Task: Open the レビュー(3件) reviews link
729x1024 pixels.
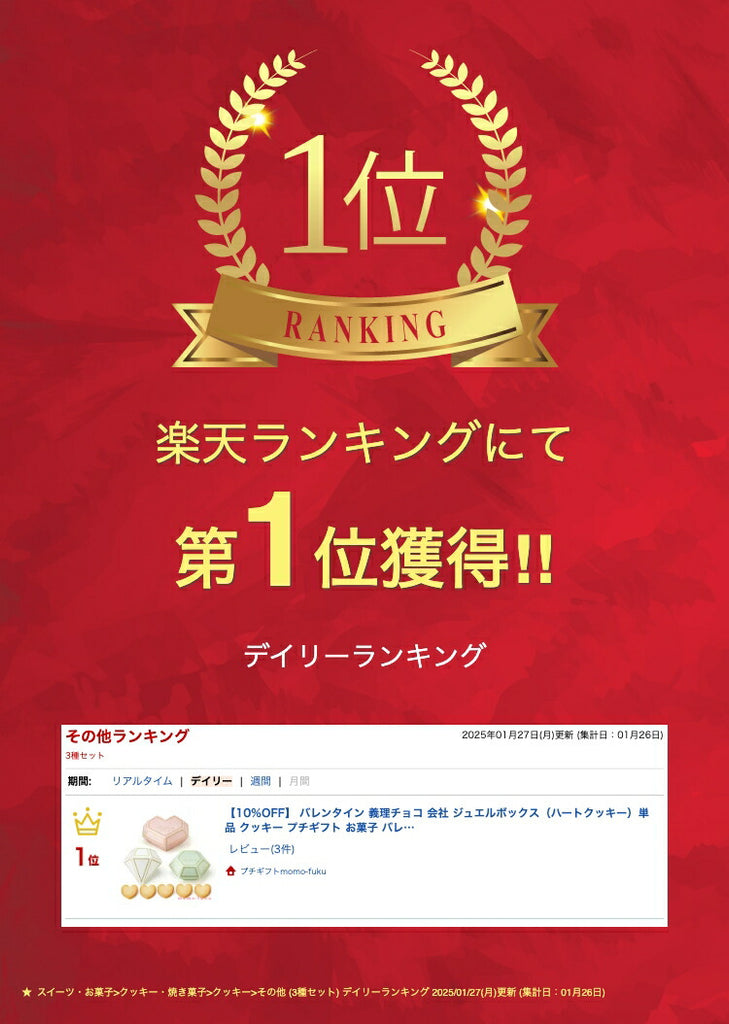Action: point(262,849)
